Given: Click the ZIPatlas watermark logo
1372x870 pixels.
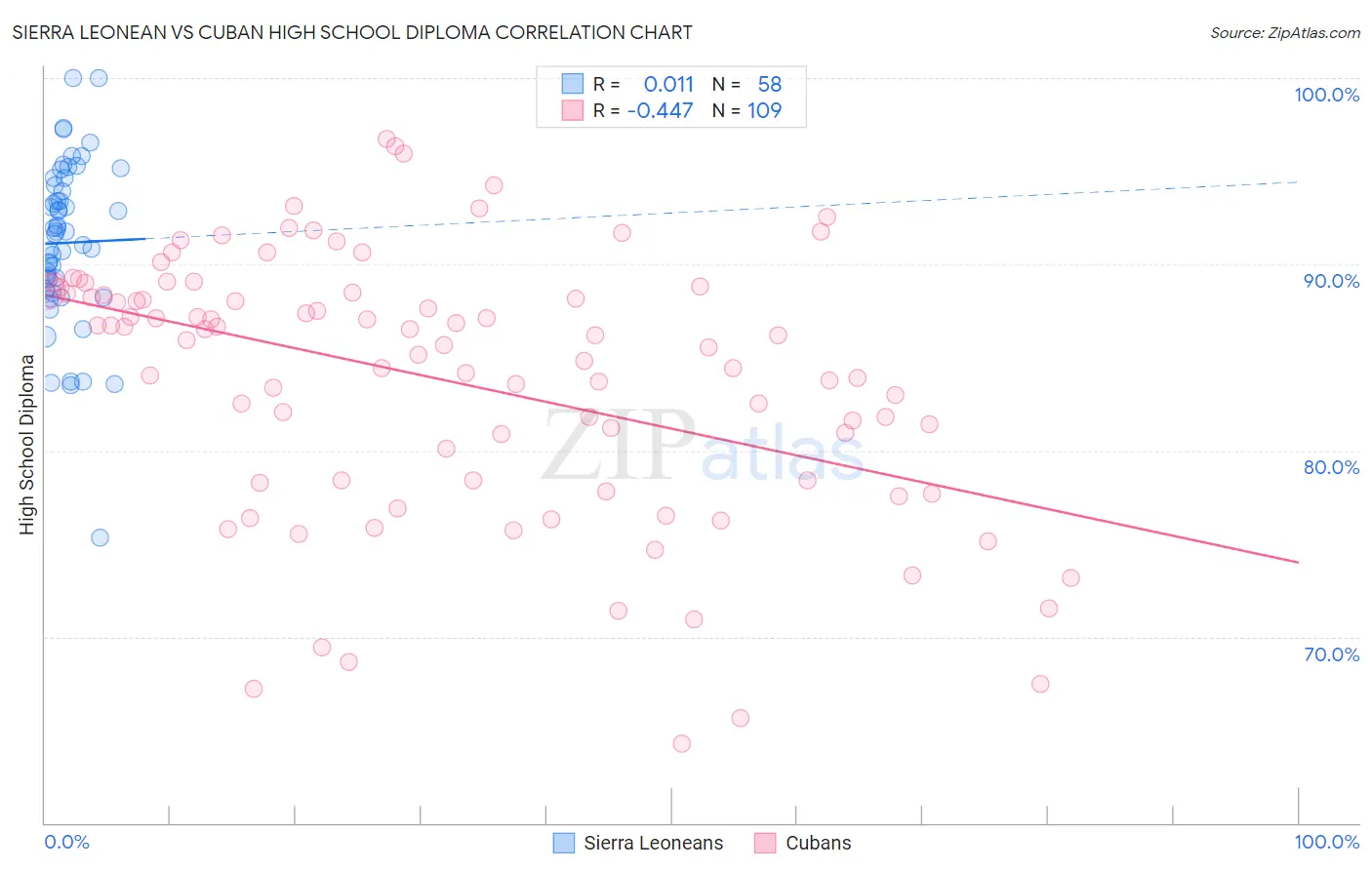Looking at the screenshot, I should coord(703,444).
